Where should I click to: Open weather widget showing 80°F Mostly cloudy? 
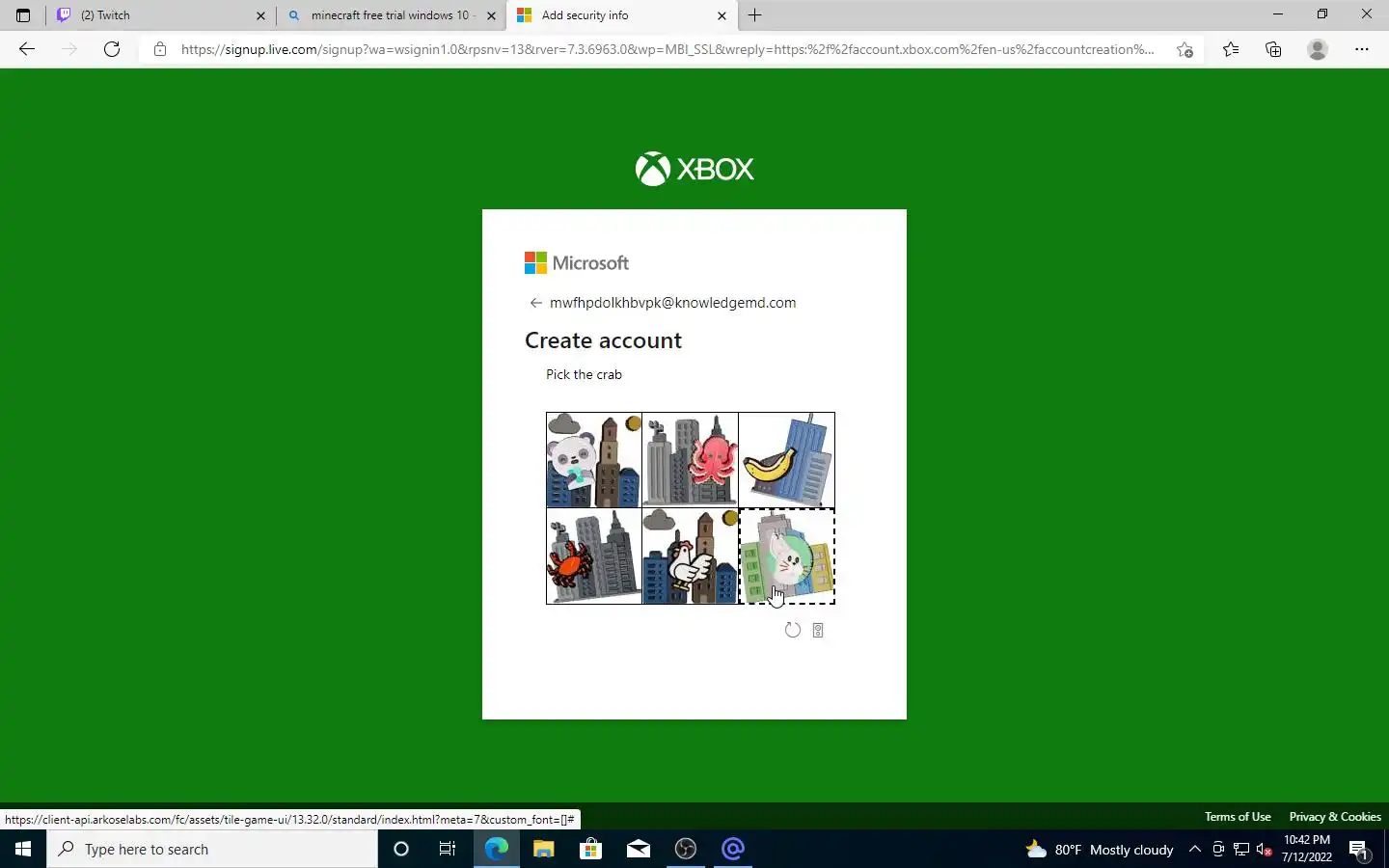(1100, 849)
